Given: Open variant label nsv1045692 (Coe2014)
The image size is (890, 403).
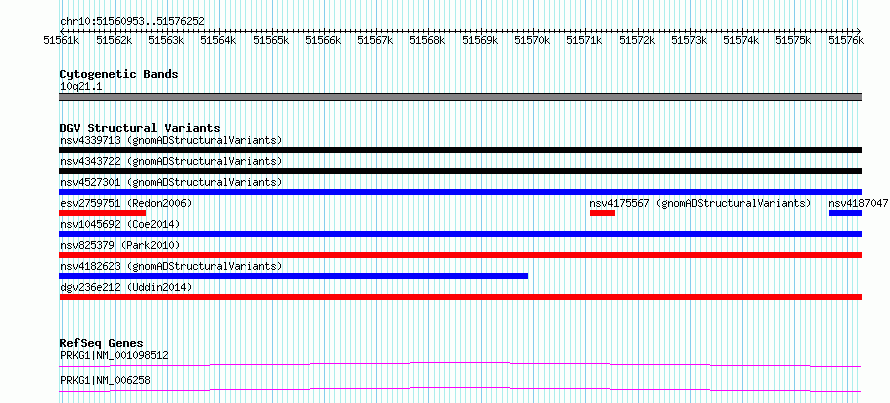Looking at the screenshot, I should pos(120,224).
